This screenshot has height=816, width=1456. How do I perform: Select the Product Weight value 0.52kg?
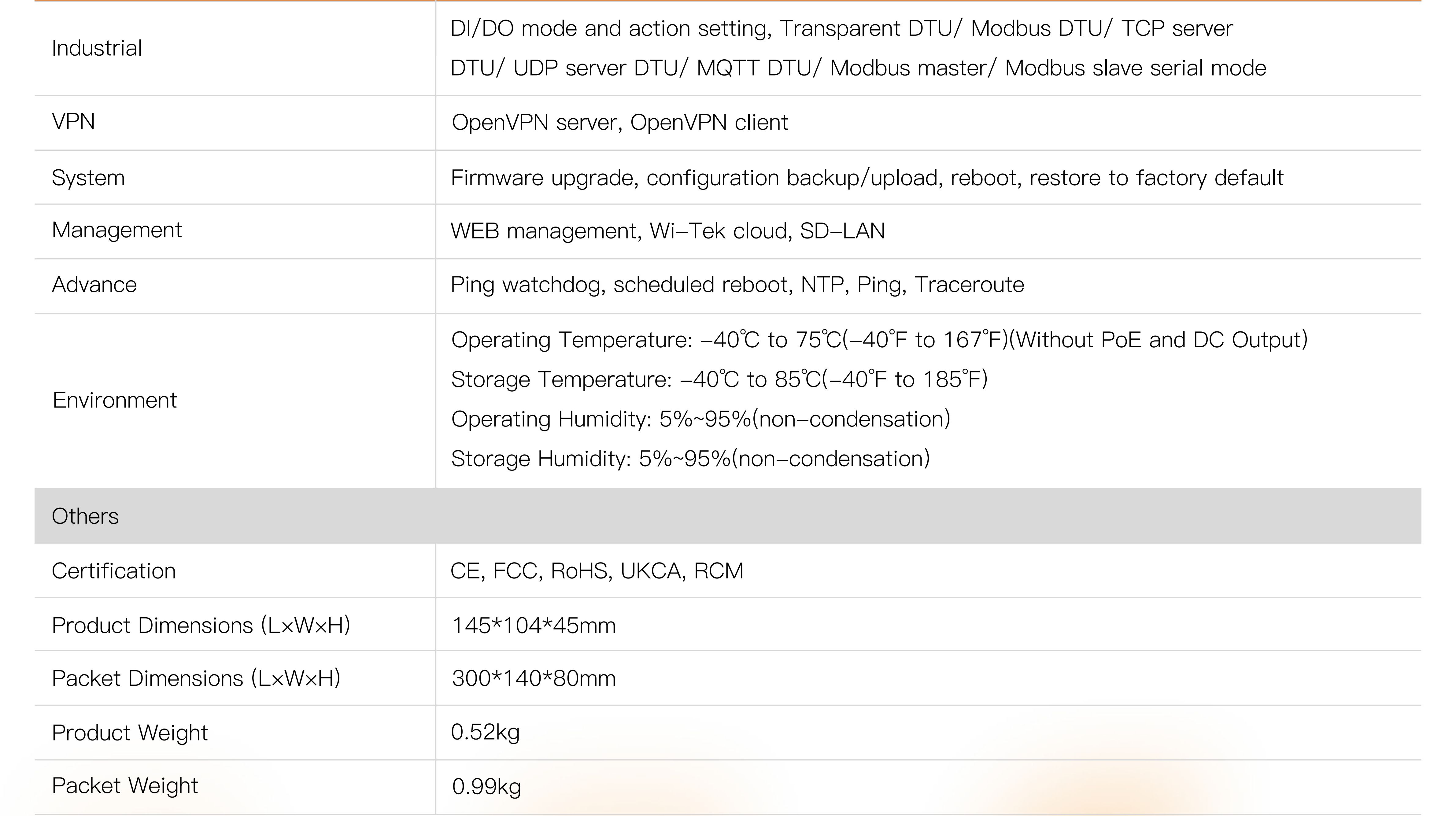[485, 732]
